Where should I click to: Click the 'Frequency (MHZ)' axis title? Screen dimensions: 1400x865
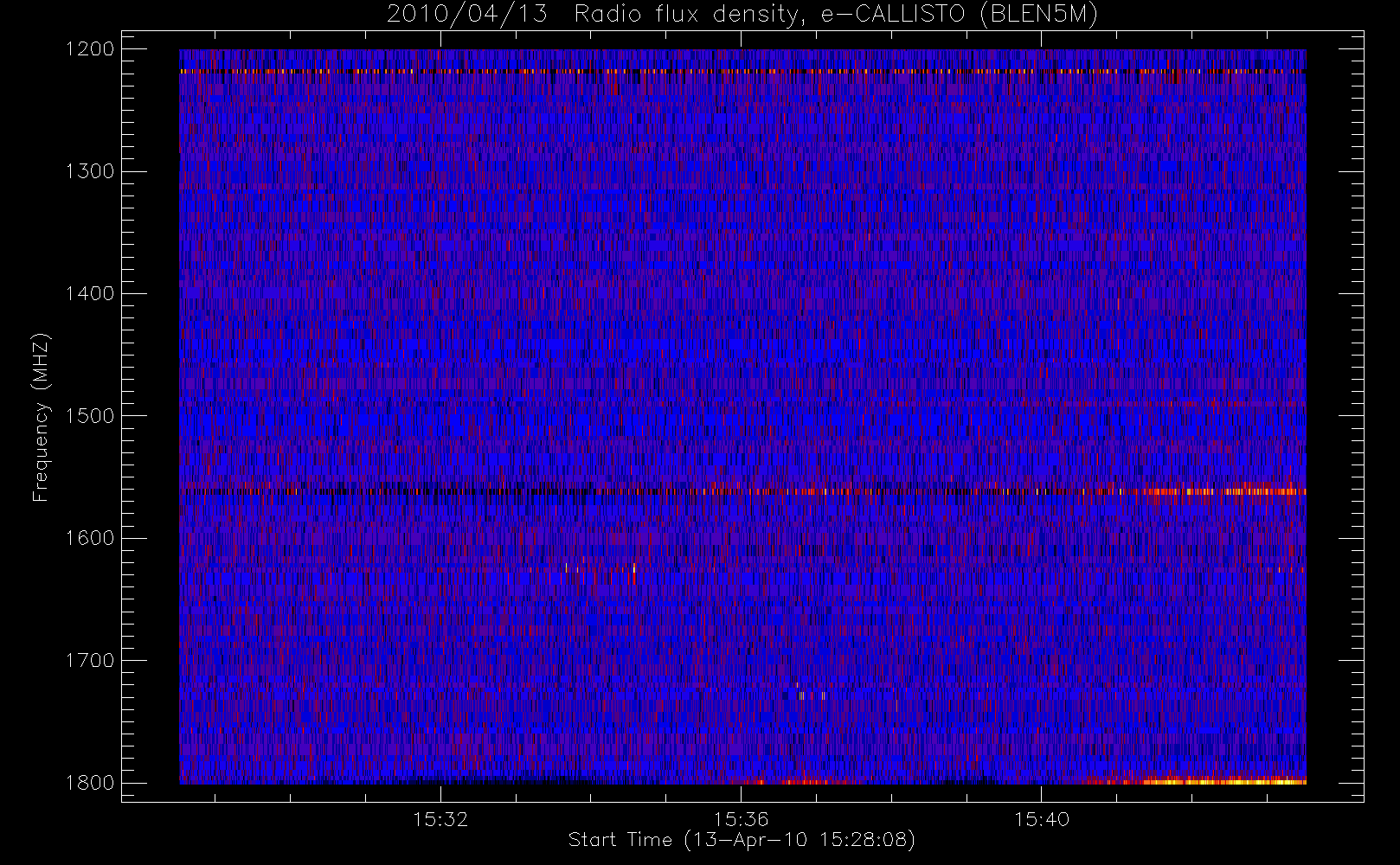pyautogui.click(x=41, y=417)
